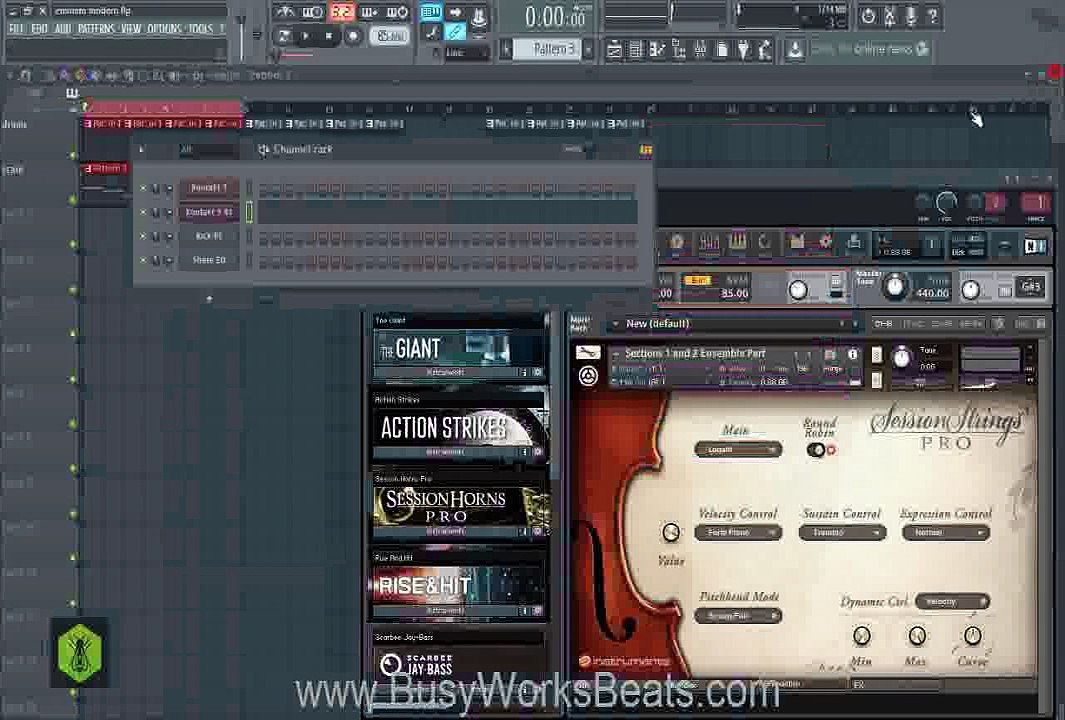Open Session Horns Pro library
This screenshot has width=1065, height=720.
click(x=461, y=507)
